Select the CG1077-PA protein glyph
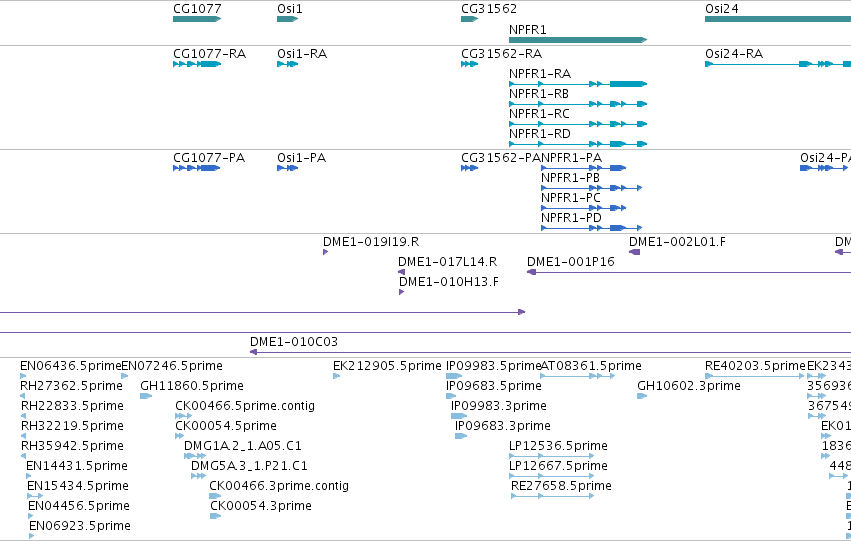Viewport: 851px width, 541px height. pyautogui.click(x=196, y=168)
